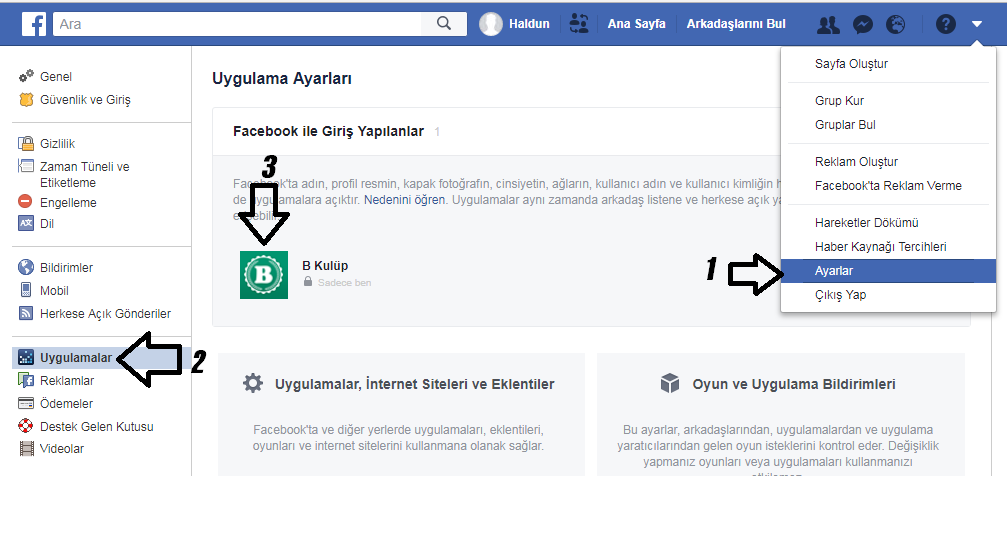Click the find friends people icon next to Haldun
The height and width of the screenshot is (551, 1007).
[x=579, y=24]
